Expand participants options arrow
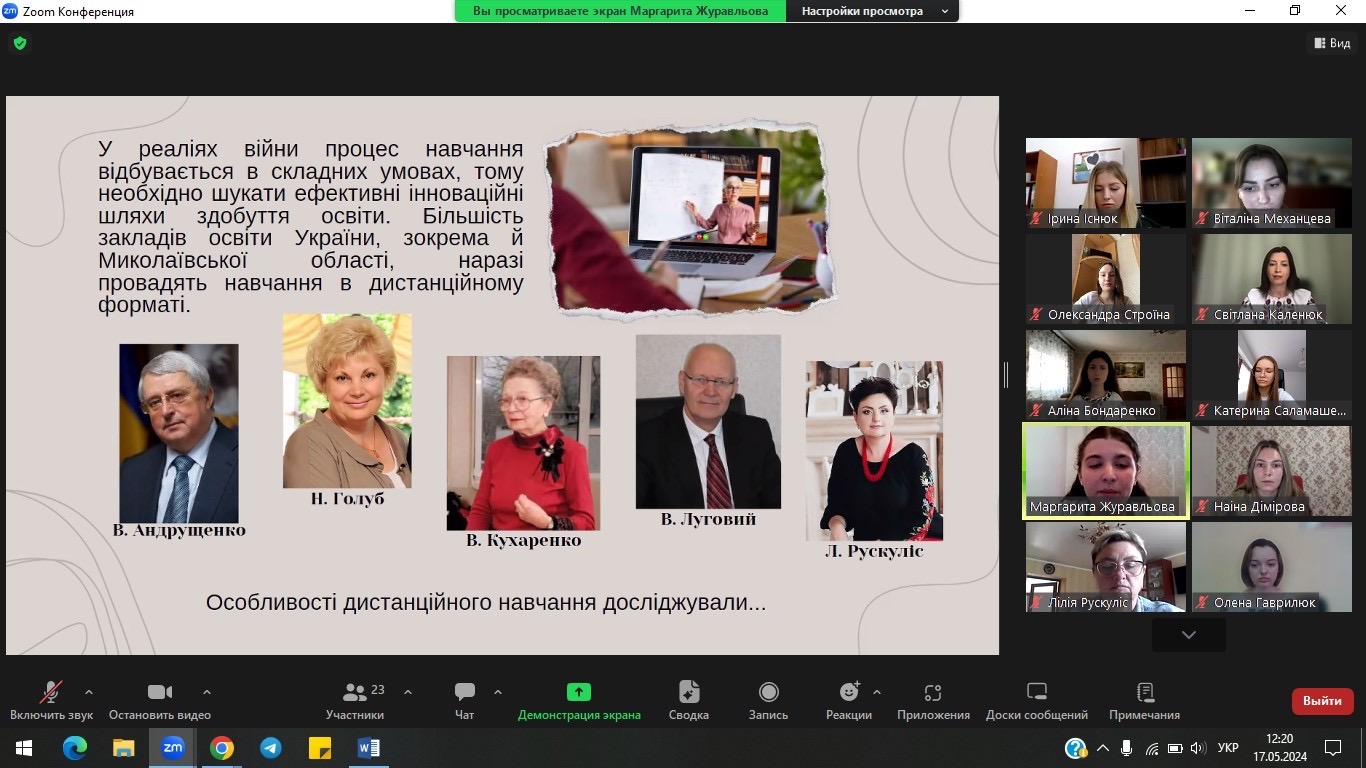Screen dimensions: 1366x768 (408, 692)
